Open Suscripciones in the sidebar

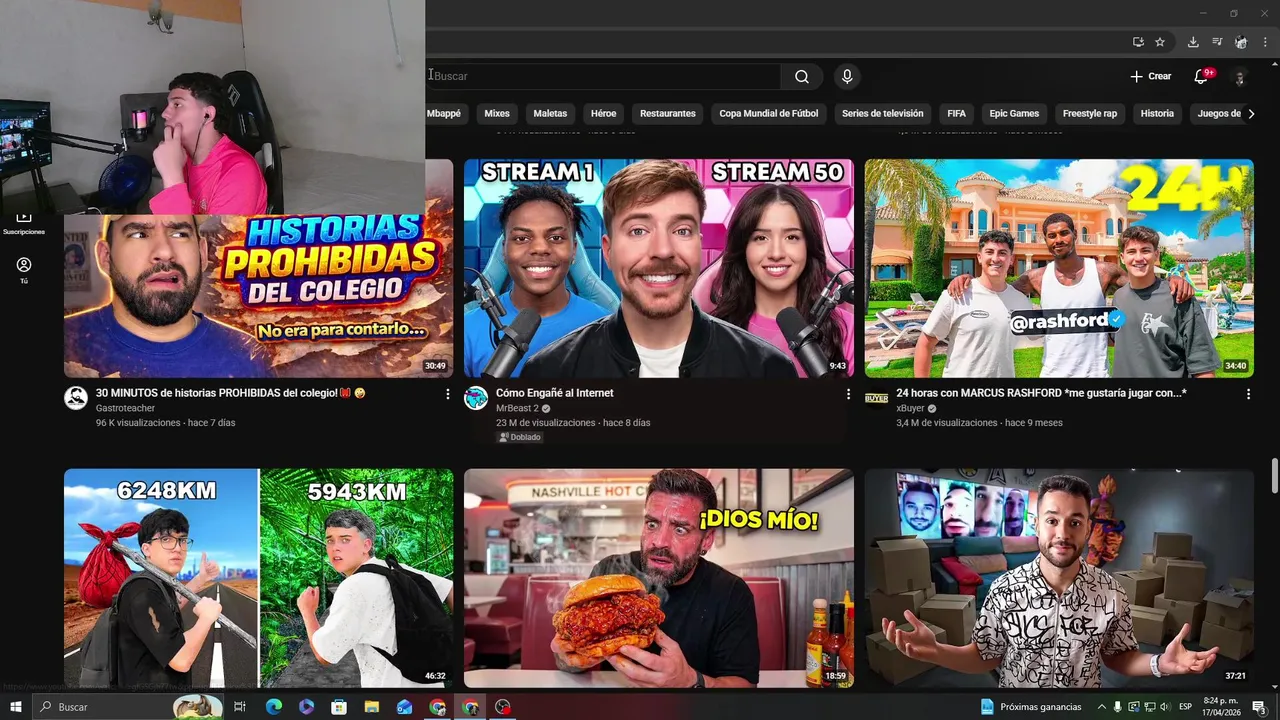tap(24, 222)
